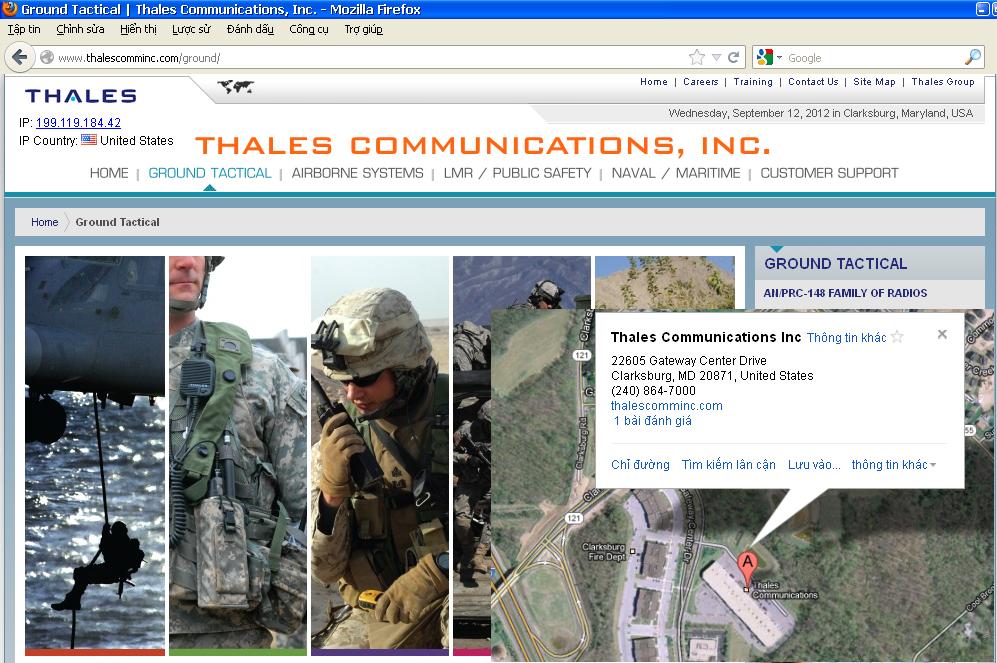Click the United States flag icon
Viewport: 997px width, 663px height.
click(89, 140)
